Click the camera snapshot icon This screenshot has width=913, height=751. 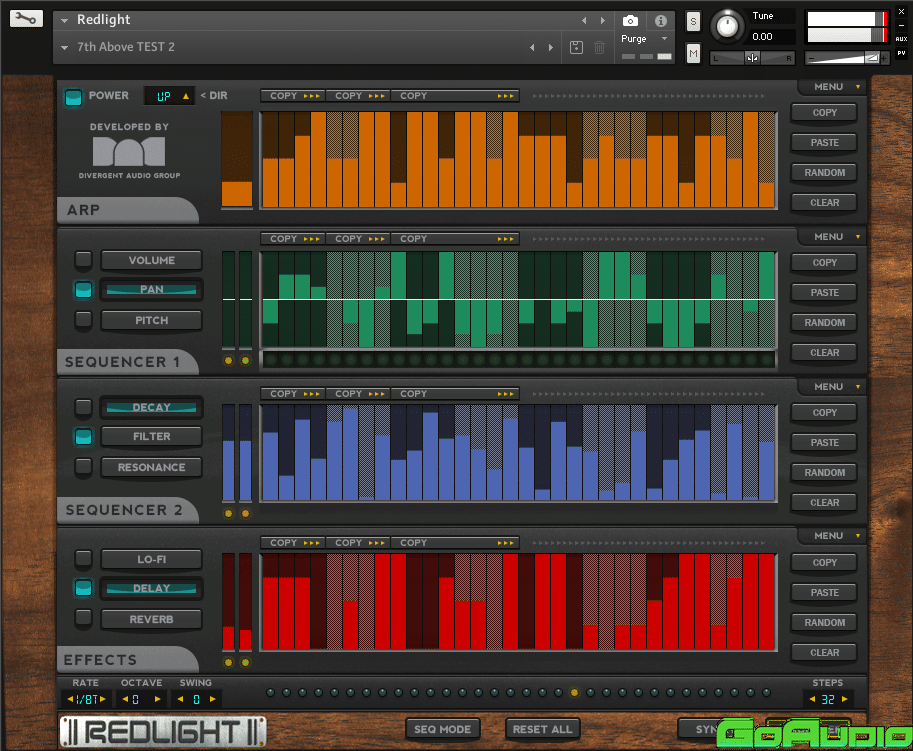pos(630,21)
